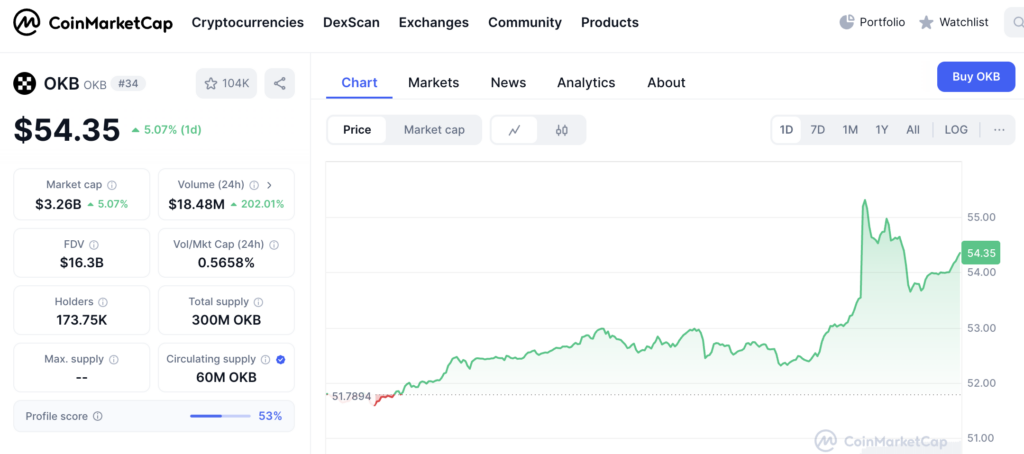1024x454 pixels.
Task: Click the $16.3B FDV value
Action: click(x=82, y=263)
